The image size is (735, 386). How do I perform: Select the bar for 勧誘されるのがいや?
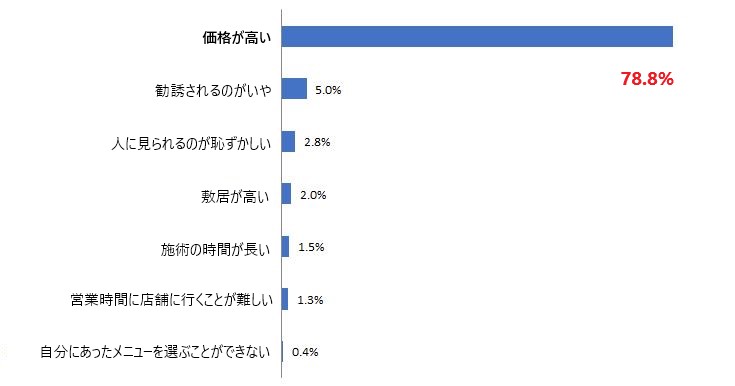point(294,89)
